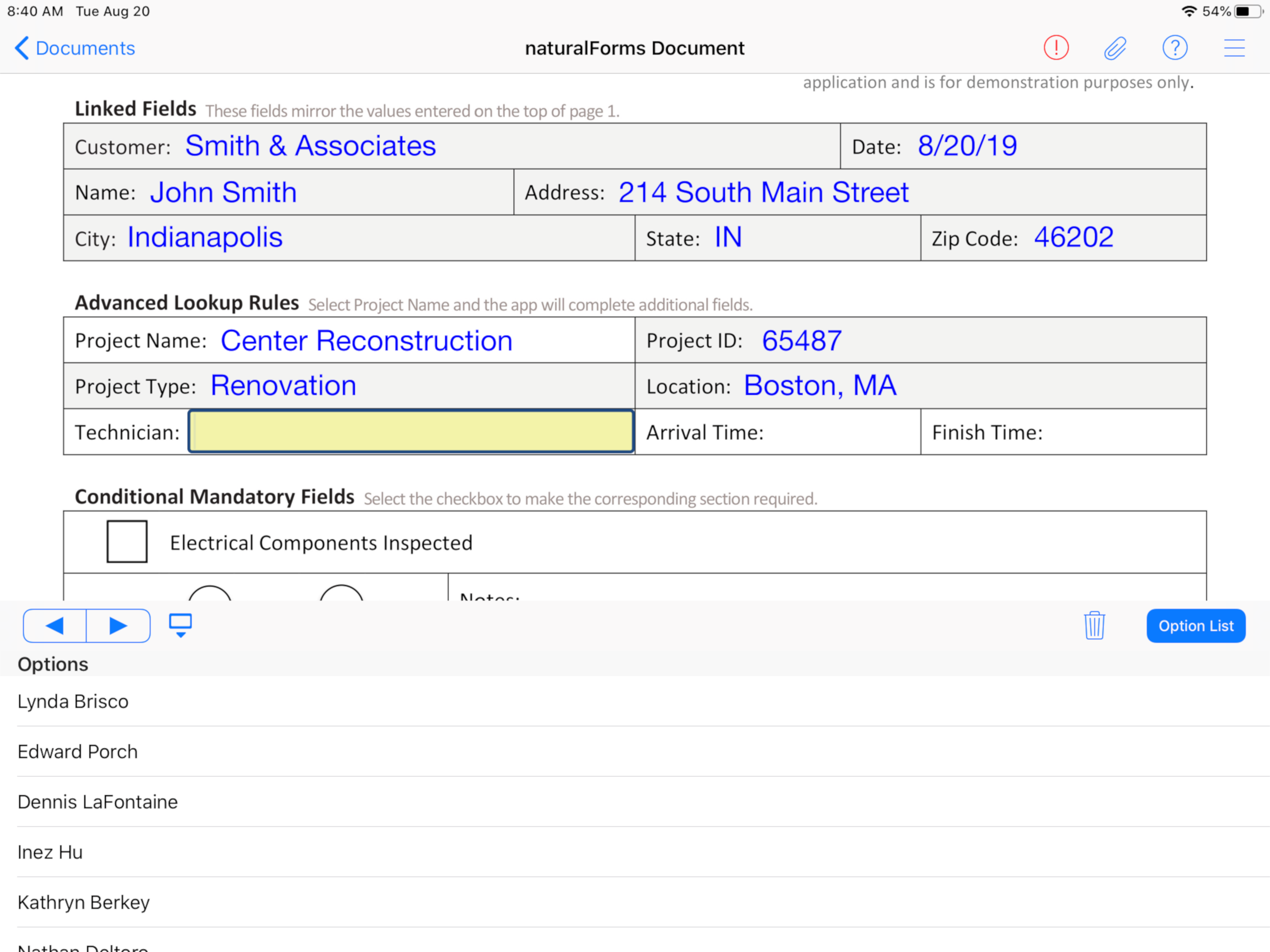1270x952 pixels.
Task: Tap the red exclamation alert icon
Action: point(1056,48)
